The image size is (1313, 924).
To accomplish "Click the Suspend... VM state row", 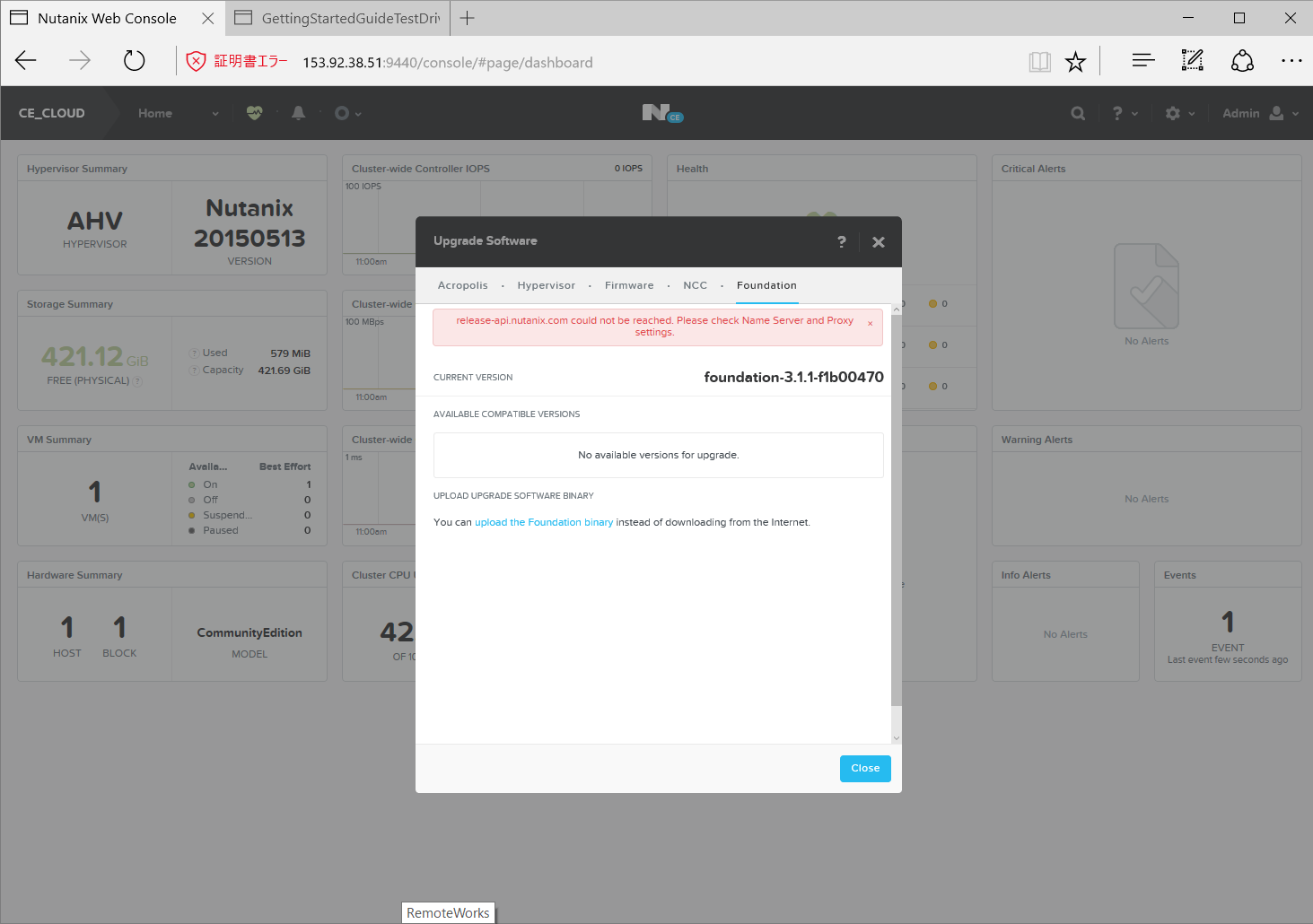I will [x=249, y=515].
